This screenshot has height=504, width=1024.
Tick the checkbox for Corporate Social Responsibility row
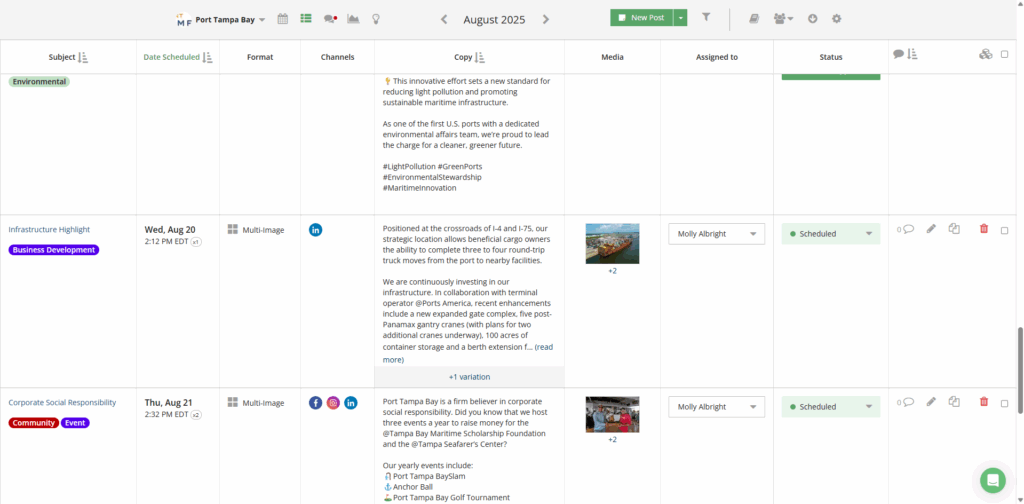(1004, 402)
